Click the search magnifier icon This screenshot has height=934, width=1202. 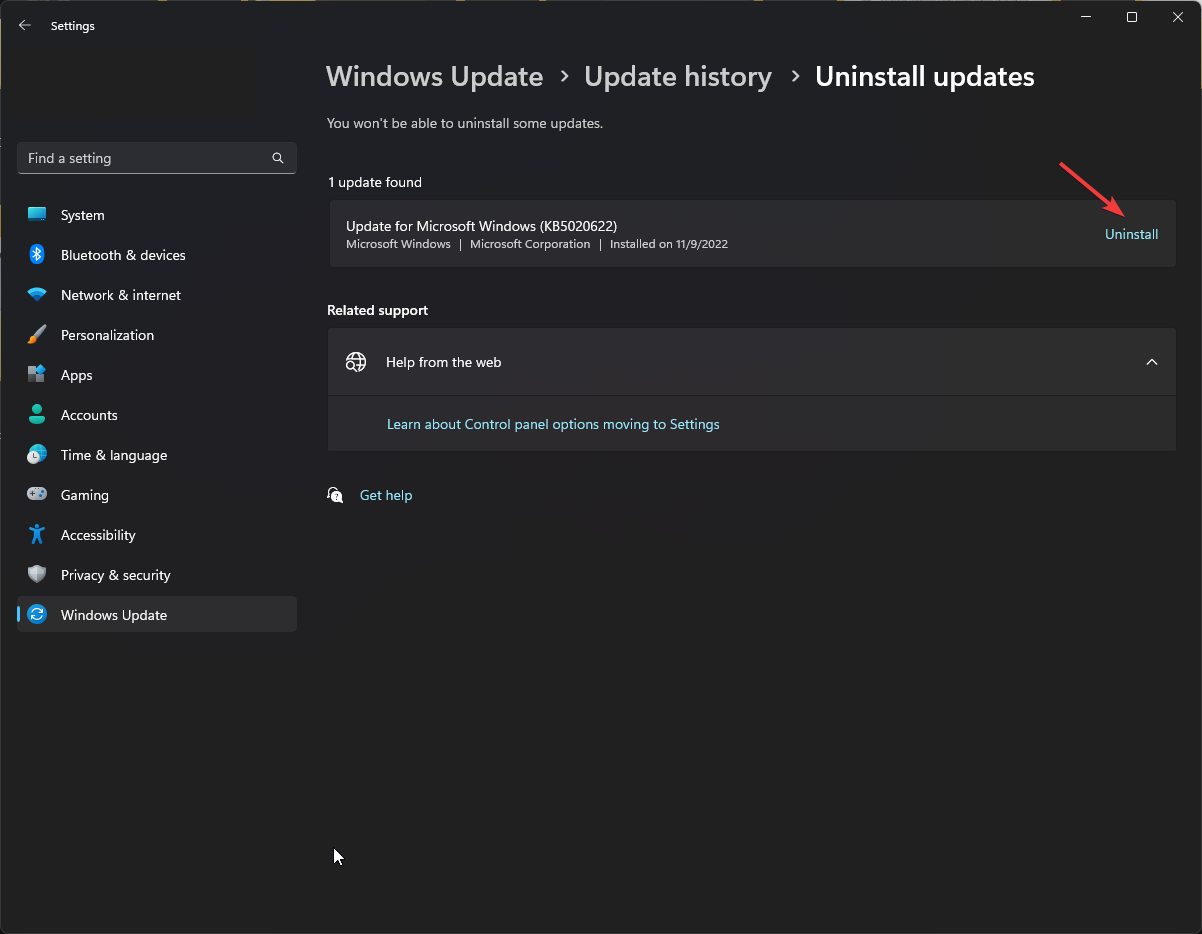point(278,158)
